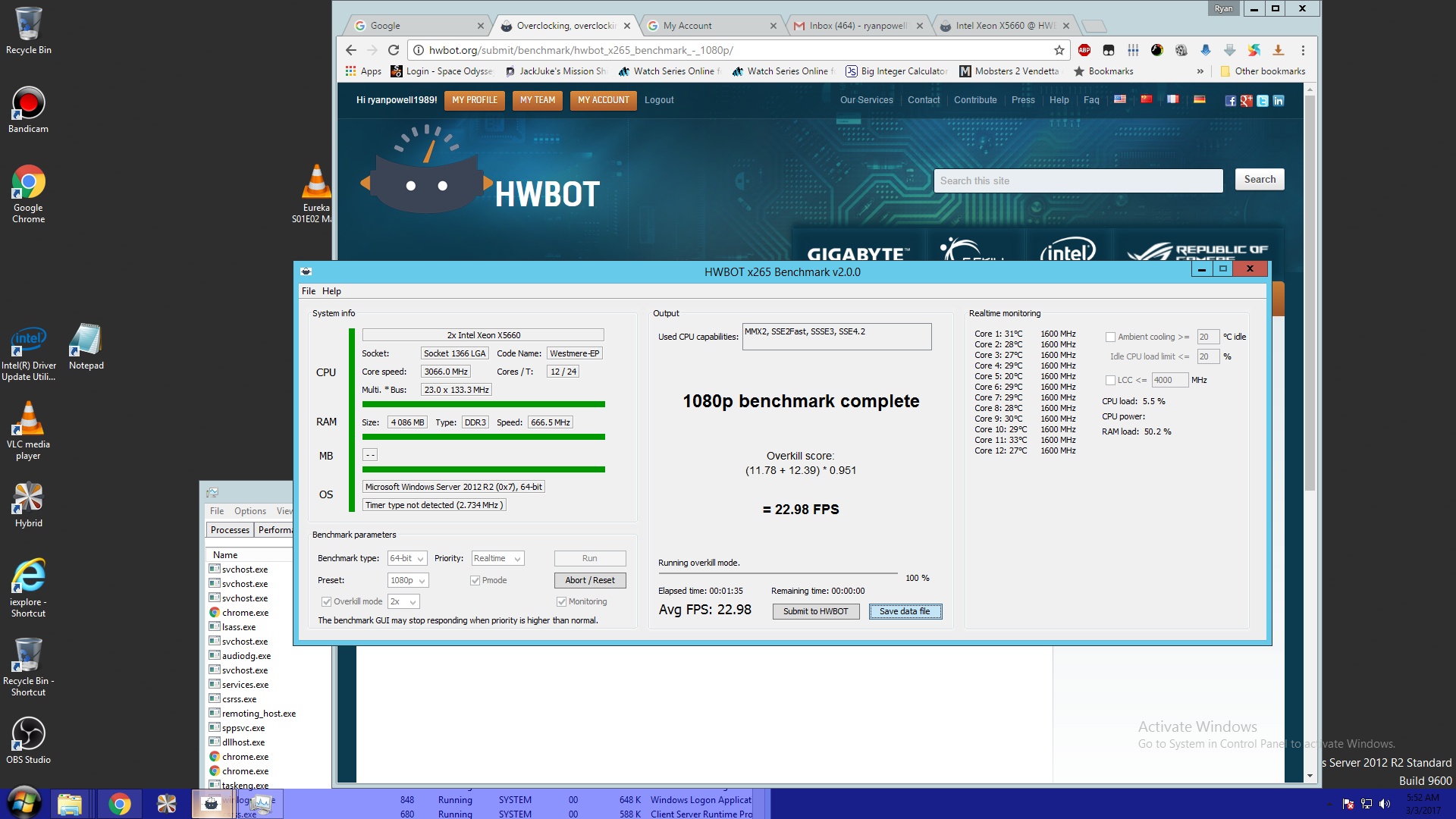Image resolution: width=1456 pixels, height=819 pixels.
Task: Open the Our Services link
Action: point(867,100)
